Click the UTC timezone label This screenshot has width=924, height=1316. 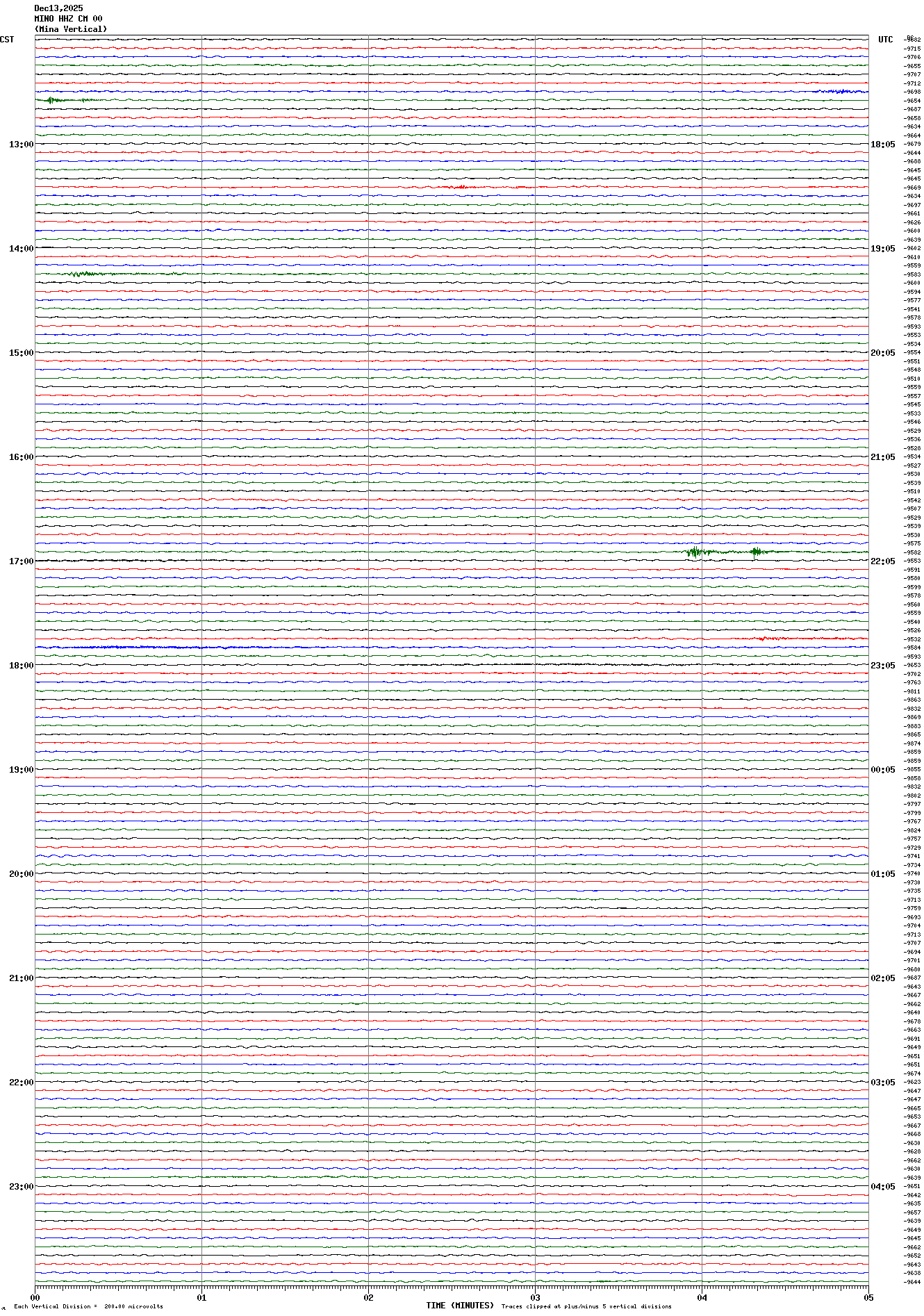(x=885, y=40)
